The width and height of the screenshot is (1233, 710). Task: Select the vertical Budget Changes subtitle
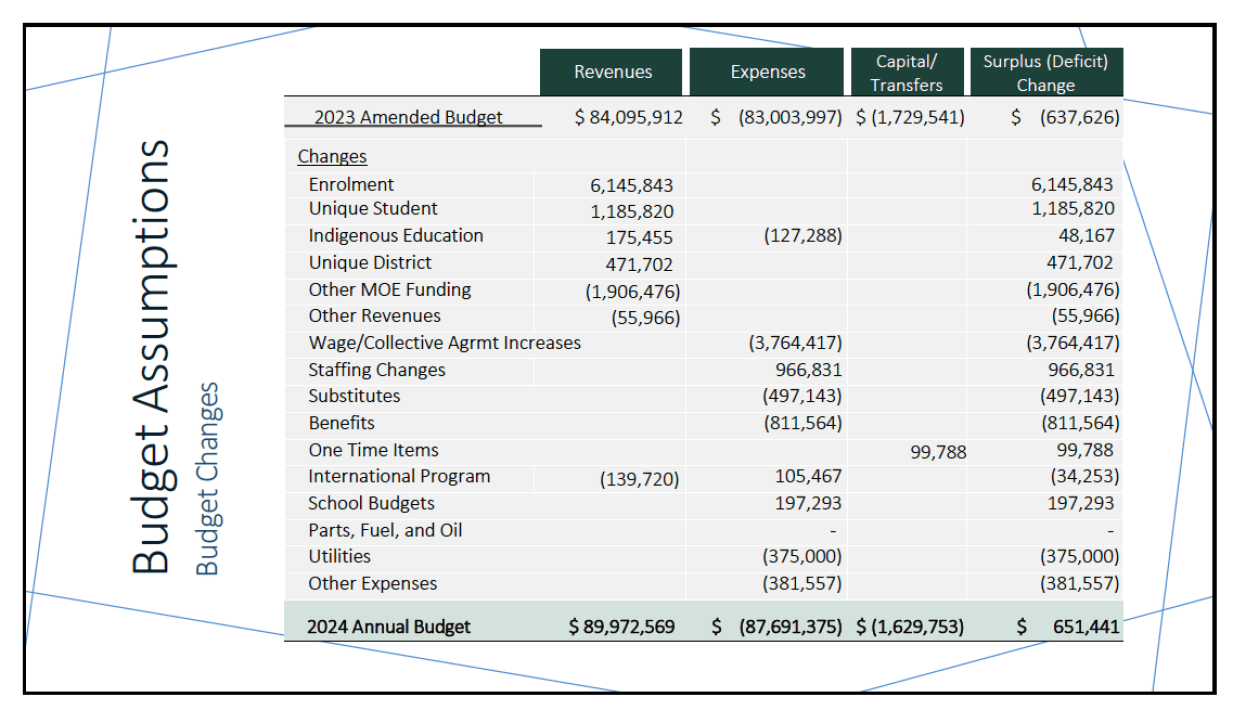(206, 478)
